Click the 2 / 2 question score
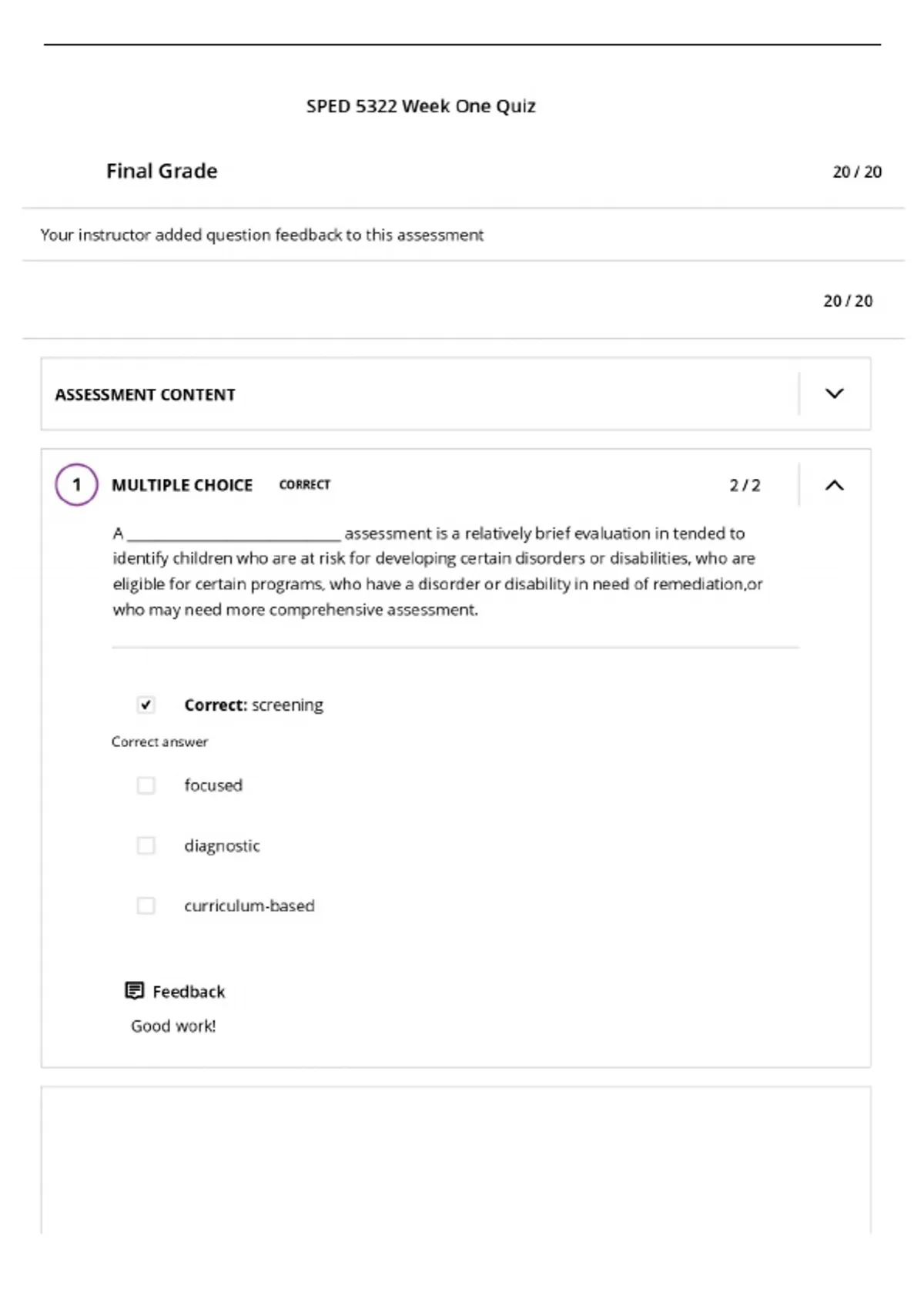Viewport: 924px width, 1309px height. point(745,485)
